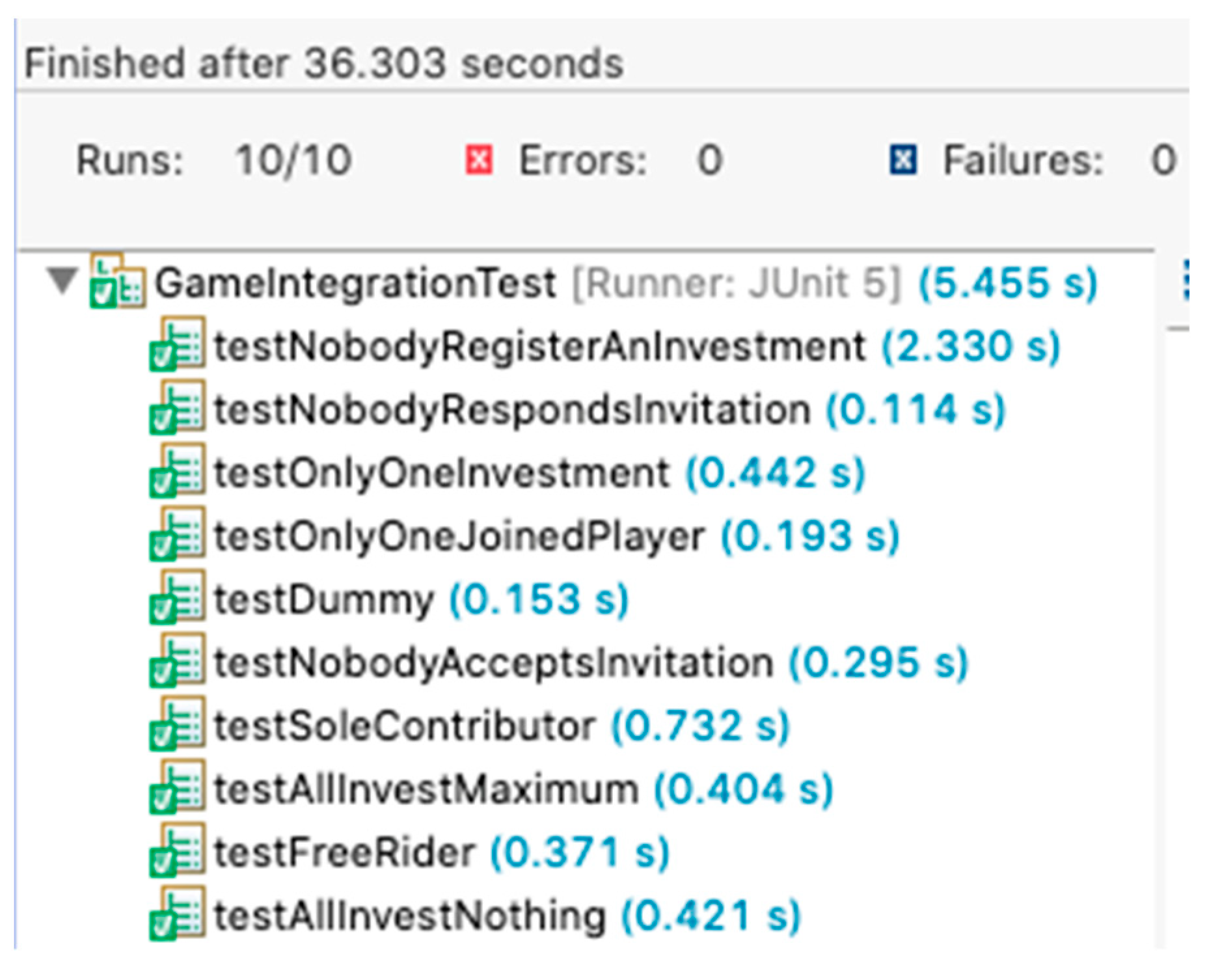1207x980 pixels.
Task: Click the testOnlyOneInvestment passed test icon
Action: 177,472
